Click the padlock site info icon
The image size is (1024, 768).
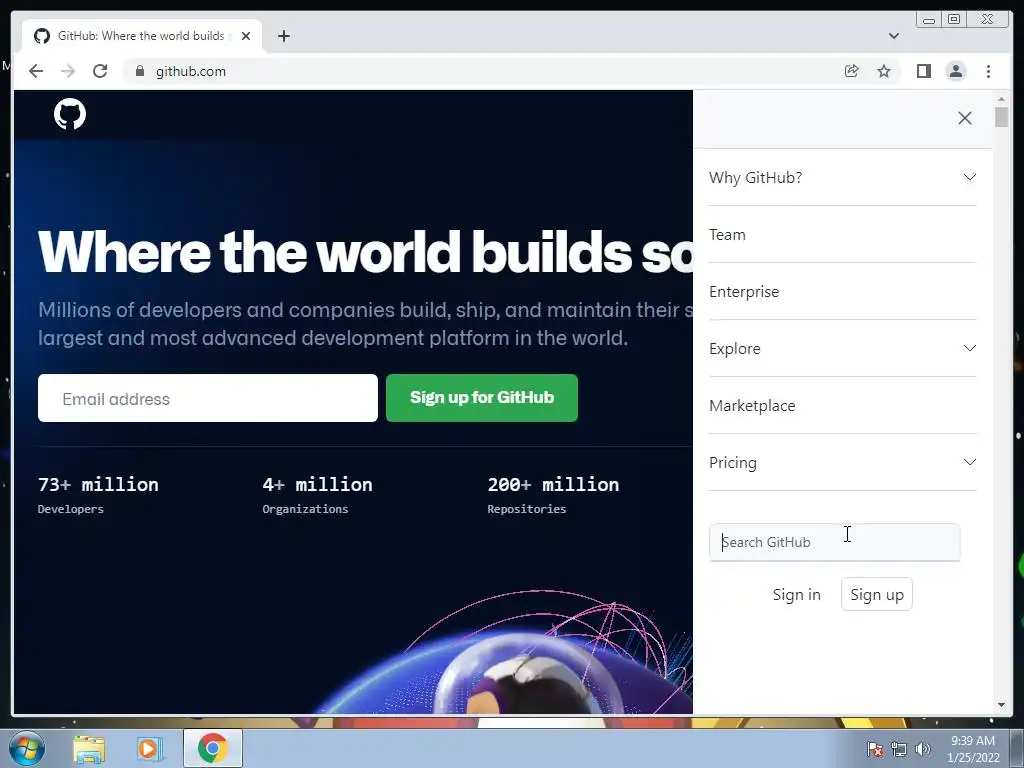(x=139, y=71)
